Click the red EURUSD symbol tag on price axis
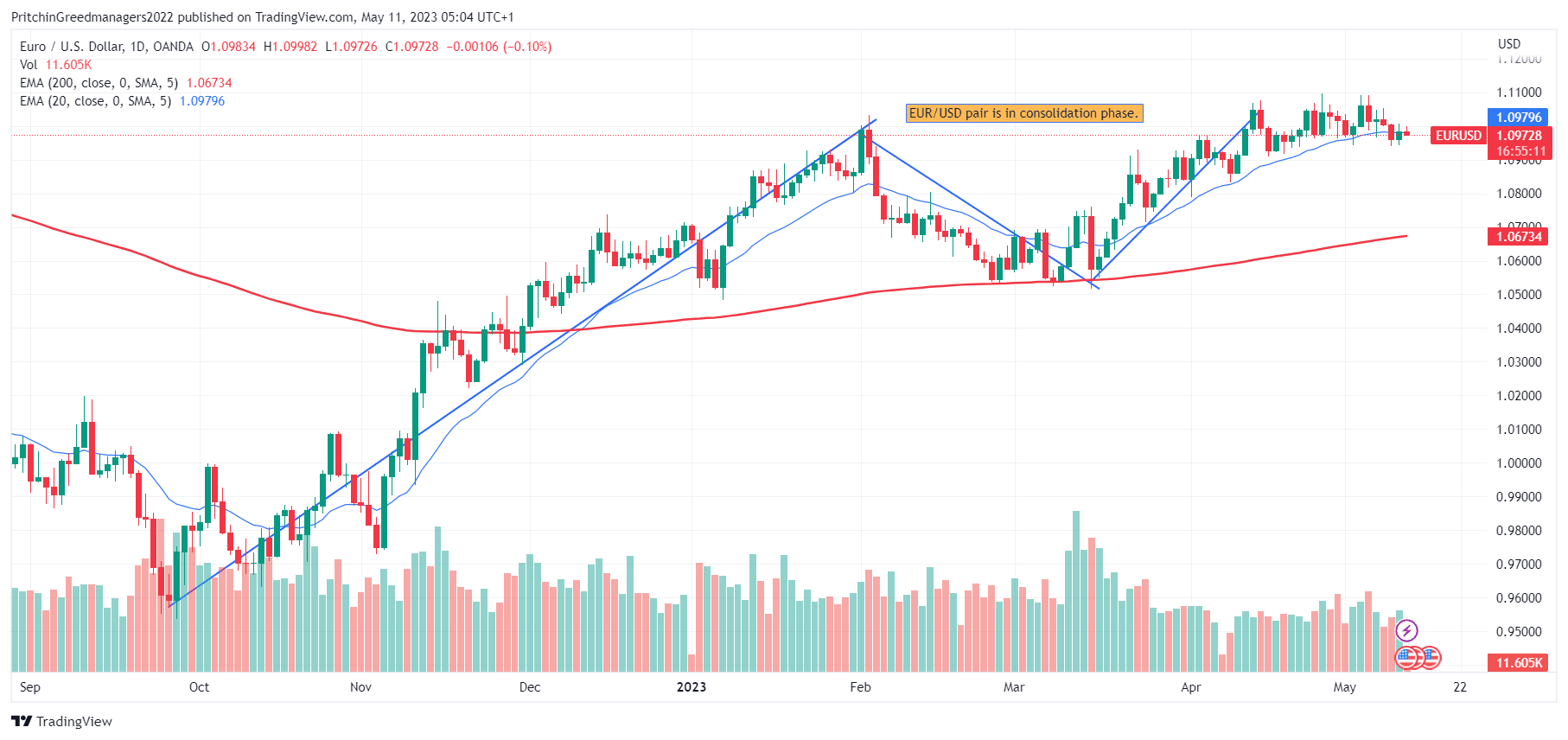The height and width of the screenshot is (740, 1568). click(x=1458, y=136)
